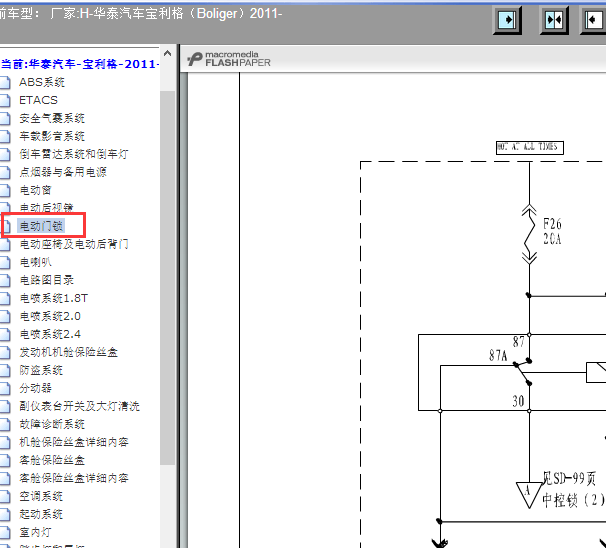
Task: Select 发动机机舱保险丝盒 entry
Action: [68, 352]
